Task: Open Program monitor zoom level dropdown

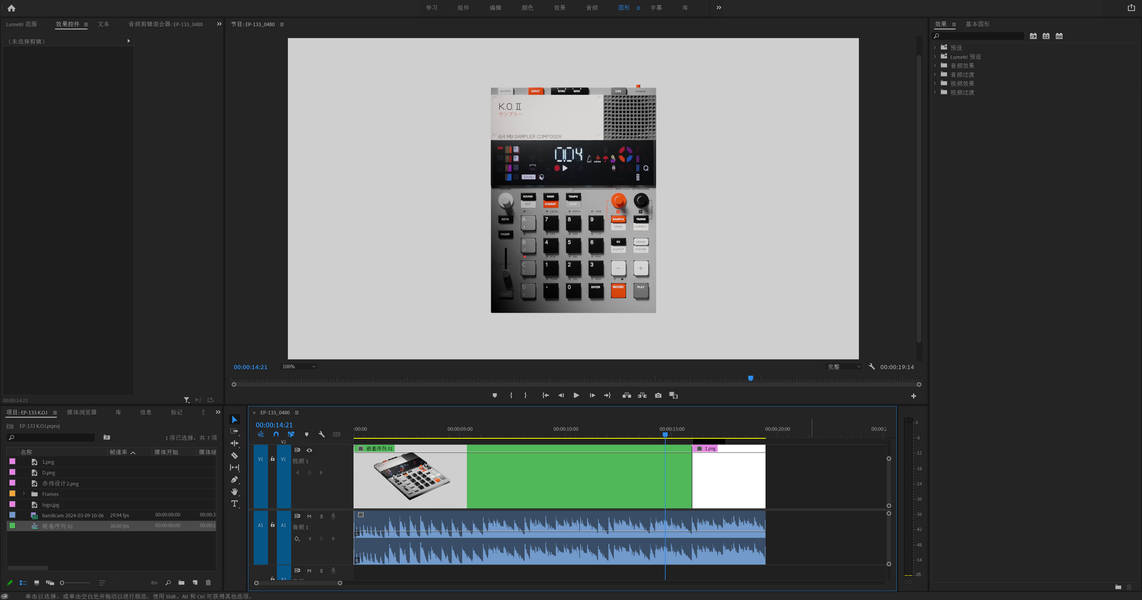Action: point(299,366)
